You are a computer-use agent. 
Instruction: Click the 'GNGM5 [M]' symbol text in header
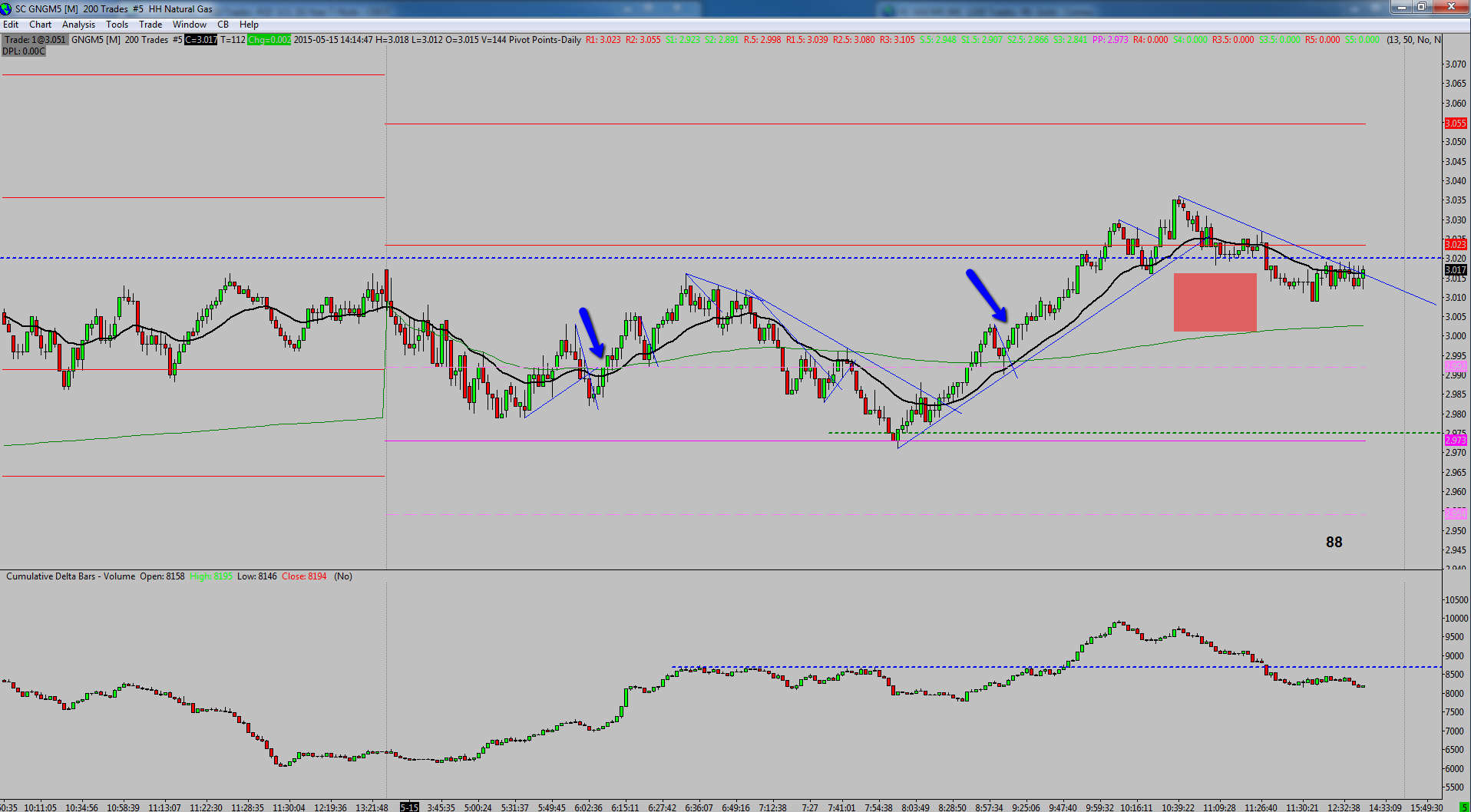coord(96,40)
